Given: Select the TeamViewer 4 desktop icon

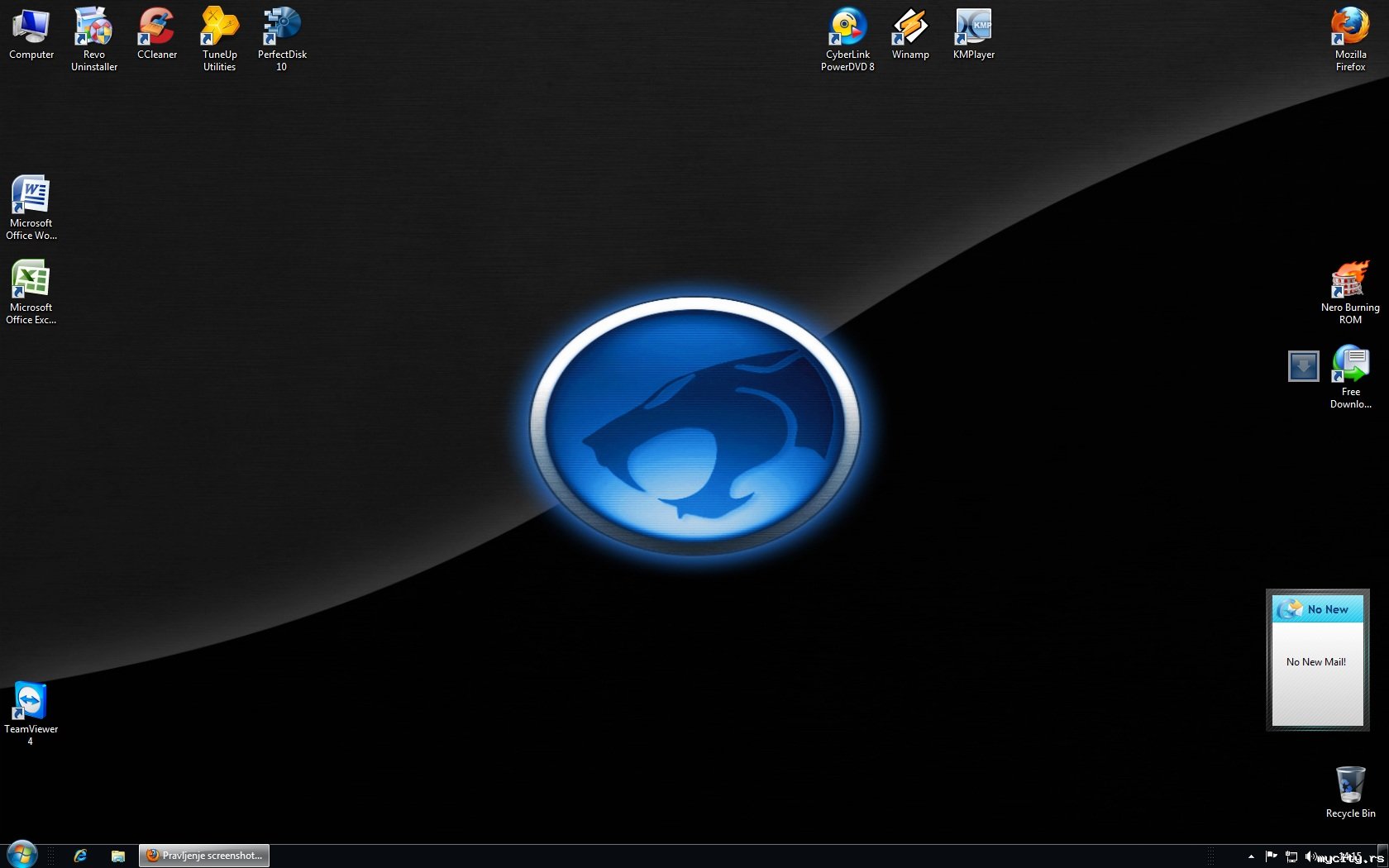Looking at the screenshot, I should point(31,713).
